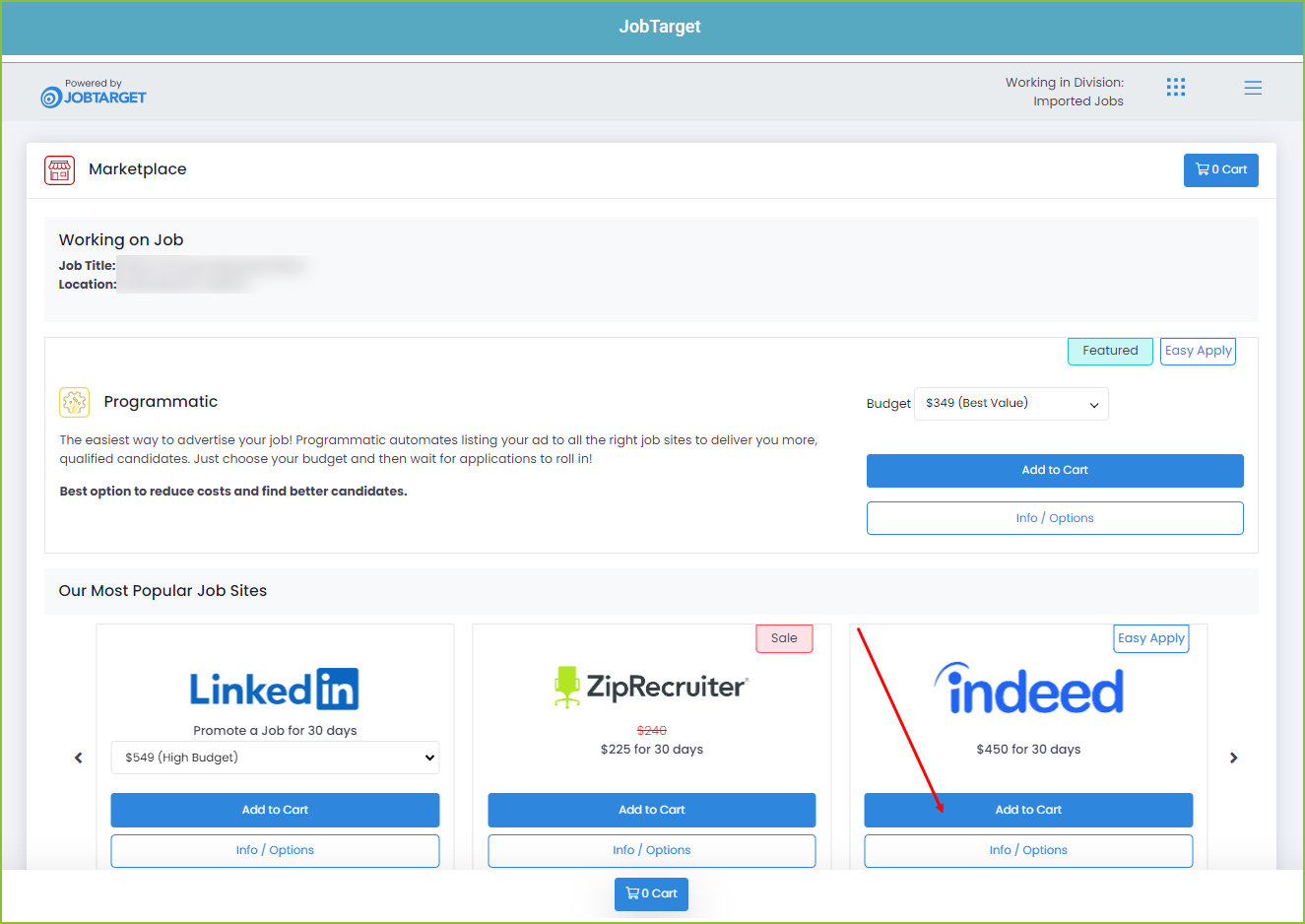Go to next job sites in carousel
The image size is (1305, 924).
point(1233,758)
